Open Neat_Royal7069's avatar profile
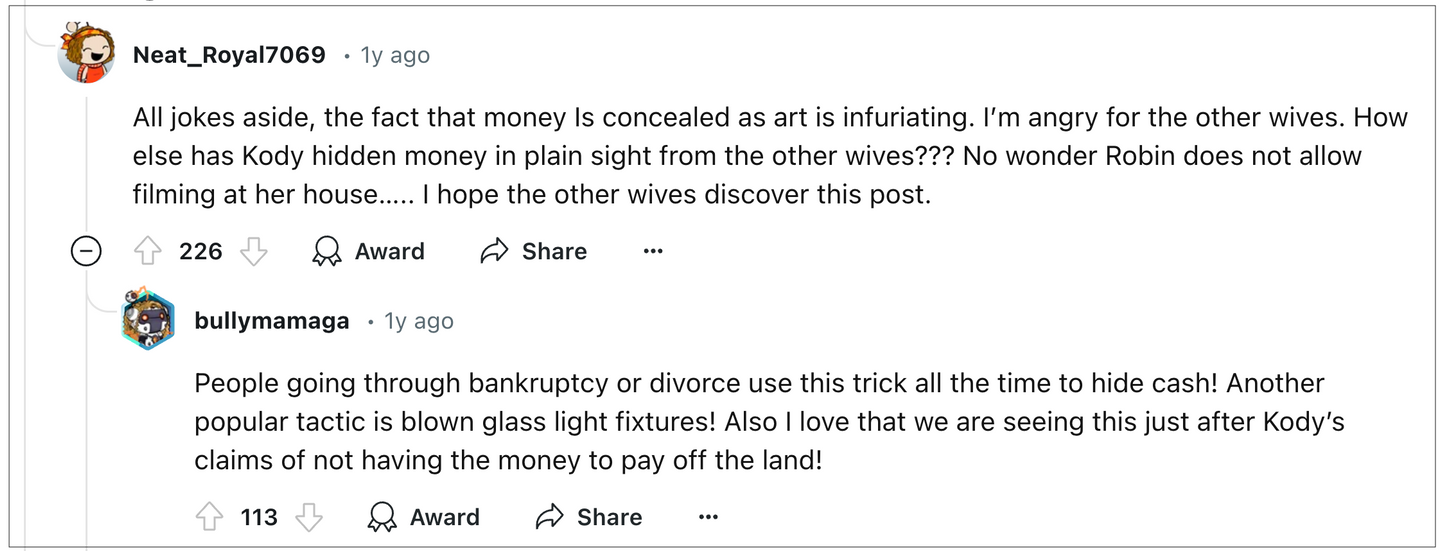The width and height of the screenshot is (1440, 551). pos(86,55)
